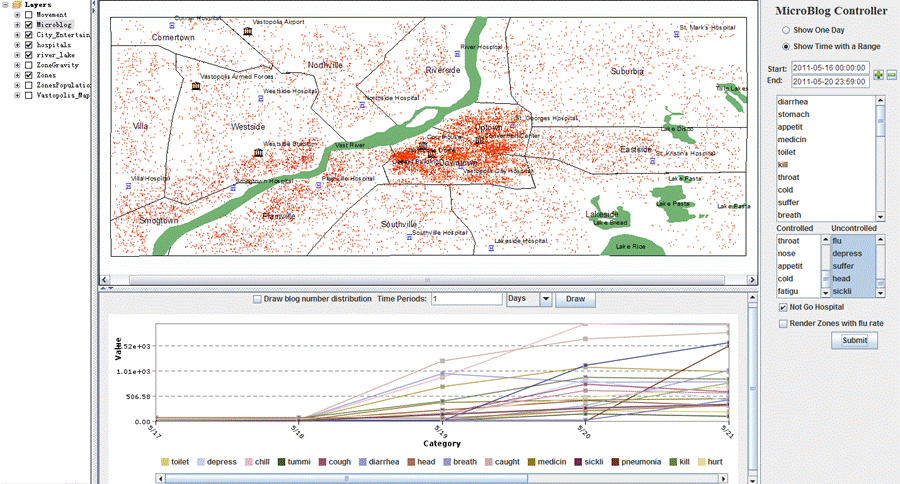Click the Lakeside Hospital marker
The height and width of the screenshot is (484, 900).
(x=491, y=248)
